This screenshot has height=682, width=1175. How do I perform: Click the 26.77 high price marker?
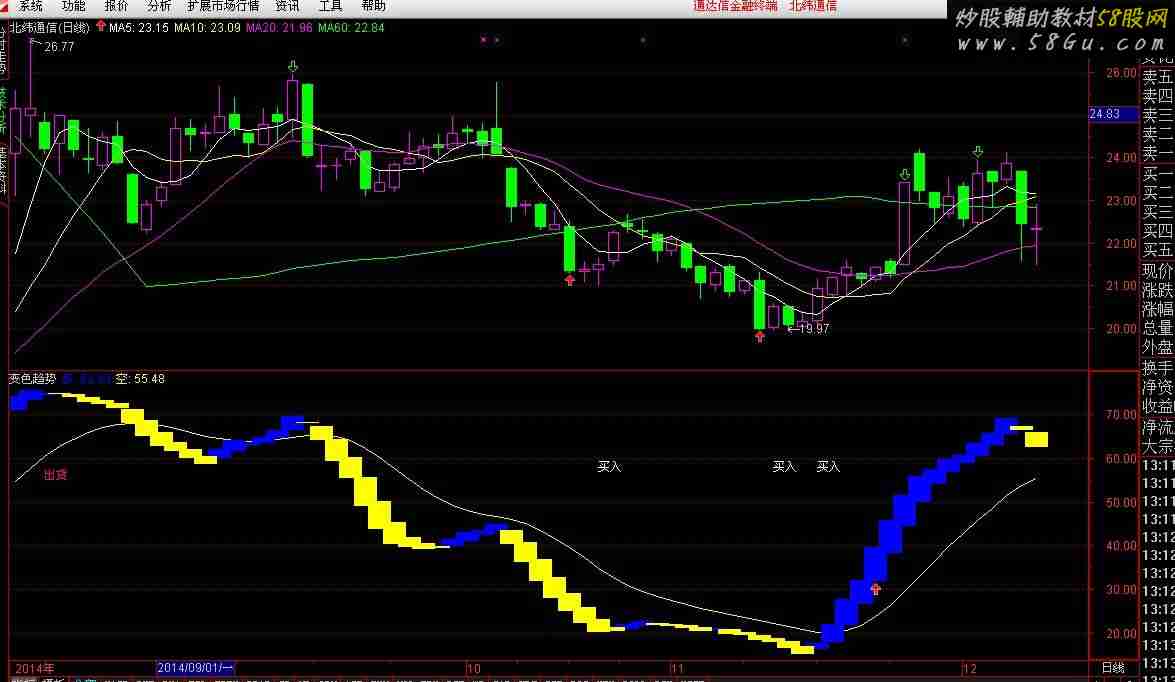click(x=59, y=46)
